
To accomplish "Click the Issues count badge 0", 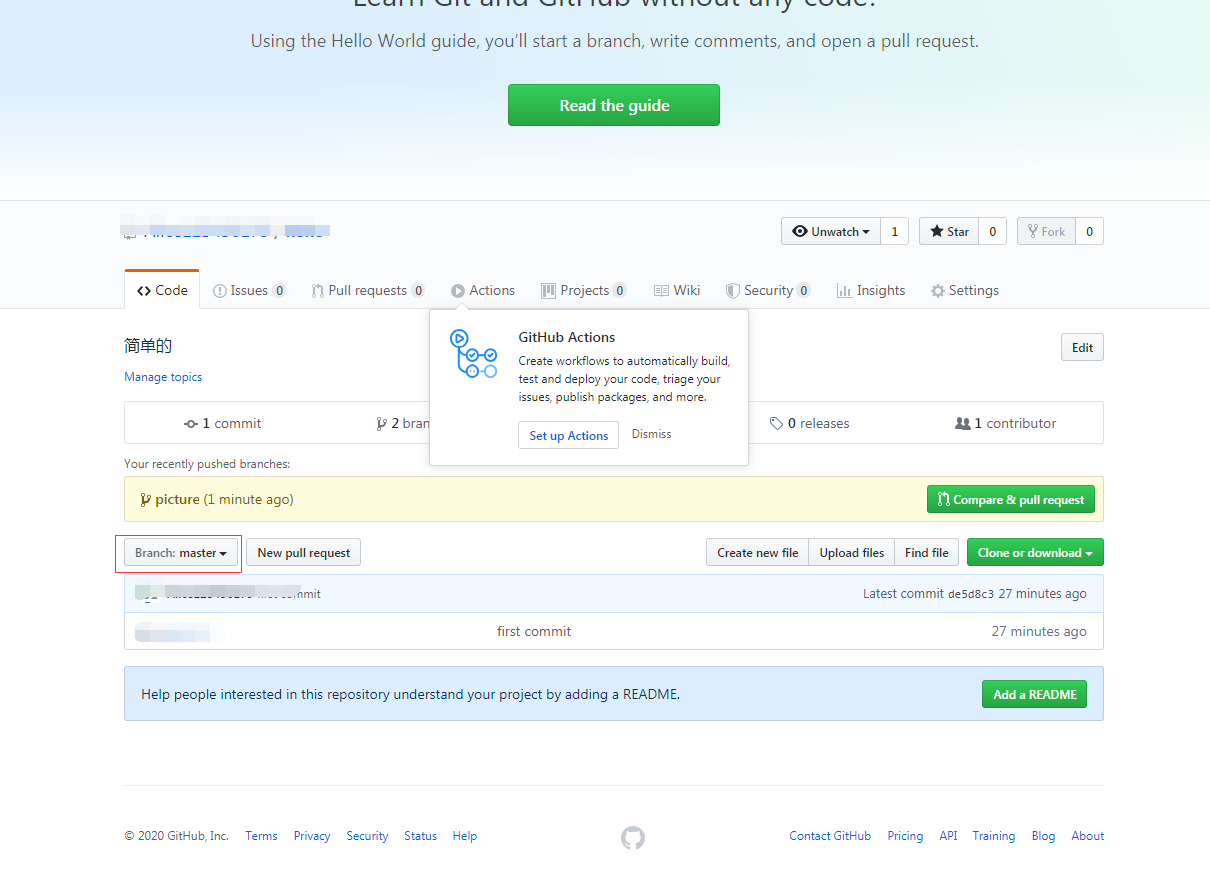I will pos(279,290).
